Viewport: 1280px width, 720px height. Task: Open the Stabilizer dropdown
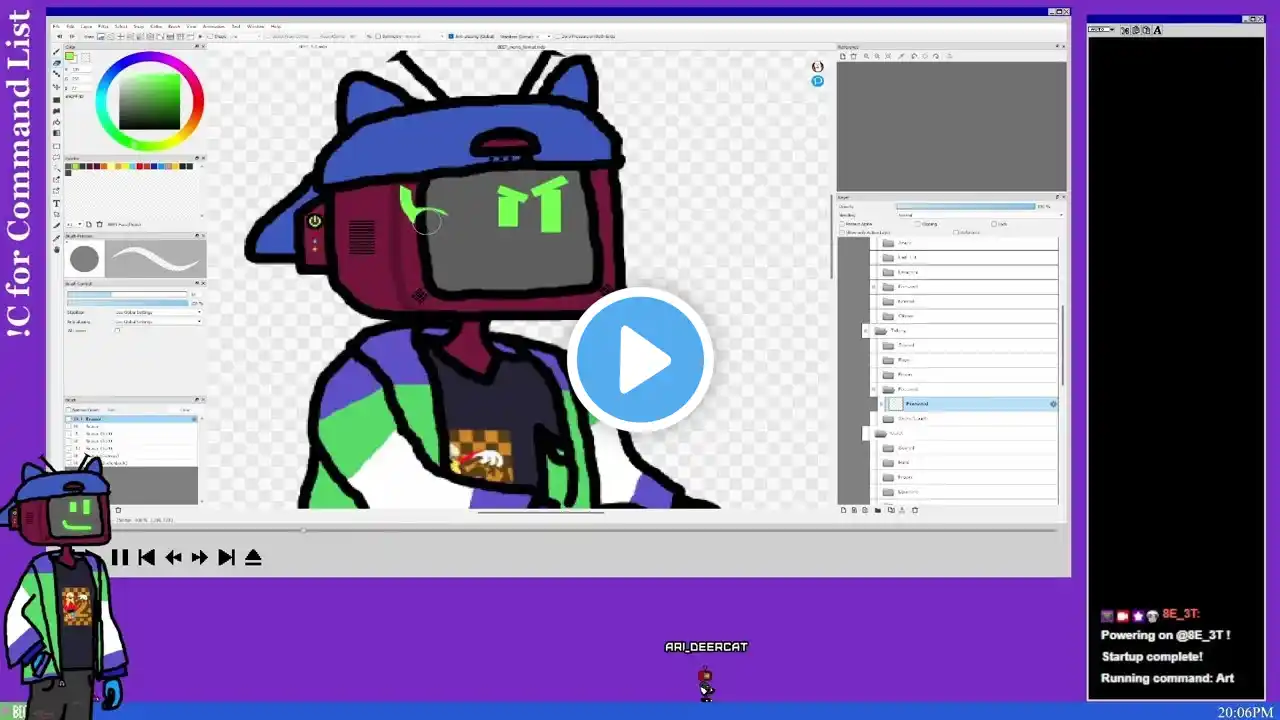pos(157,313)
